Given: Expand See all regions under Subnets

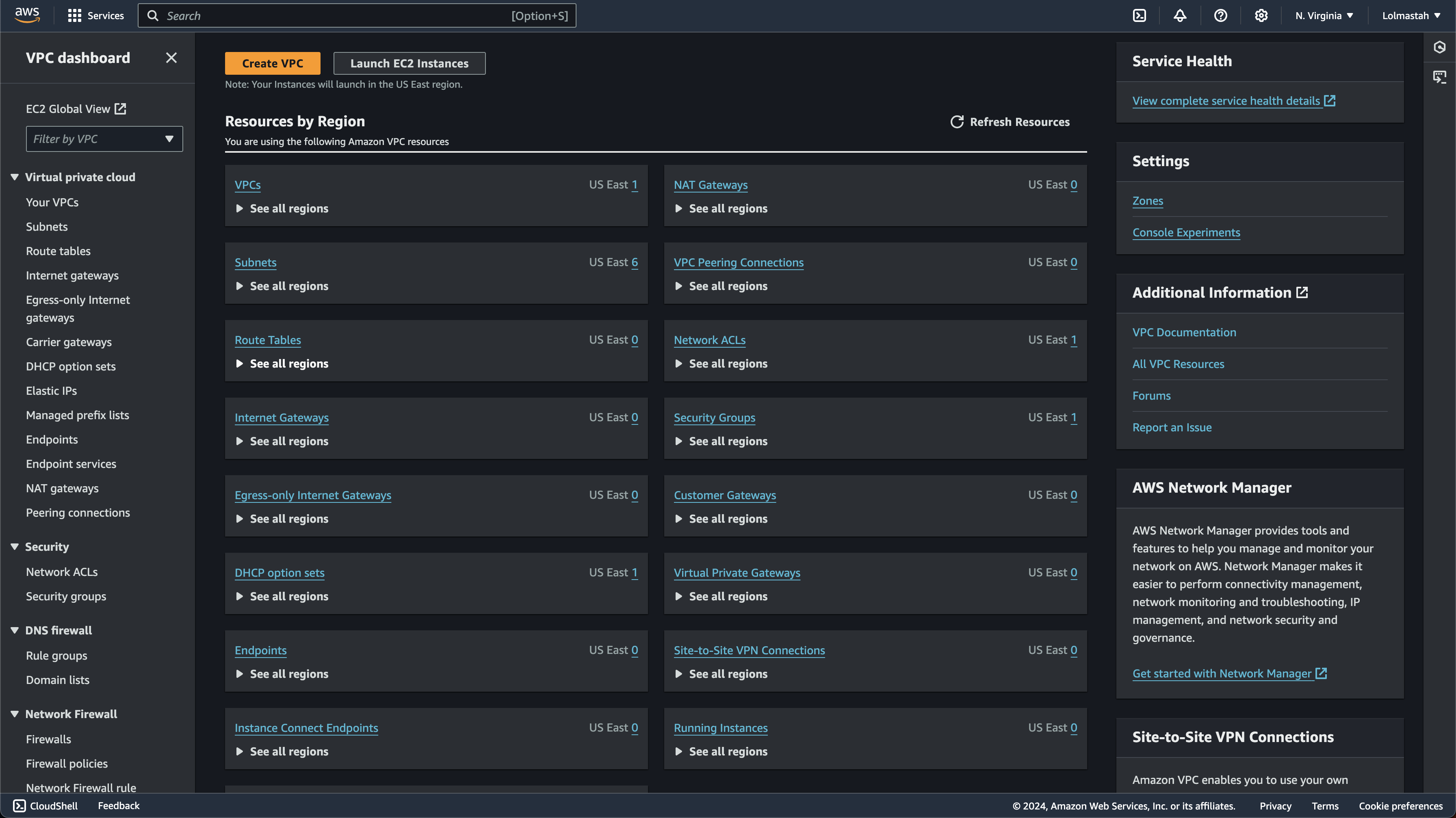Looking at the screenshot, I should [282, 286].
